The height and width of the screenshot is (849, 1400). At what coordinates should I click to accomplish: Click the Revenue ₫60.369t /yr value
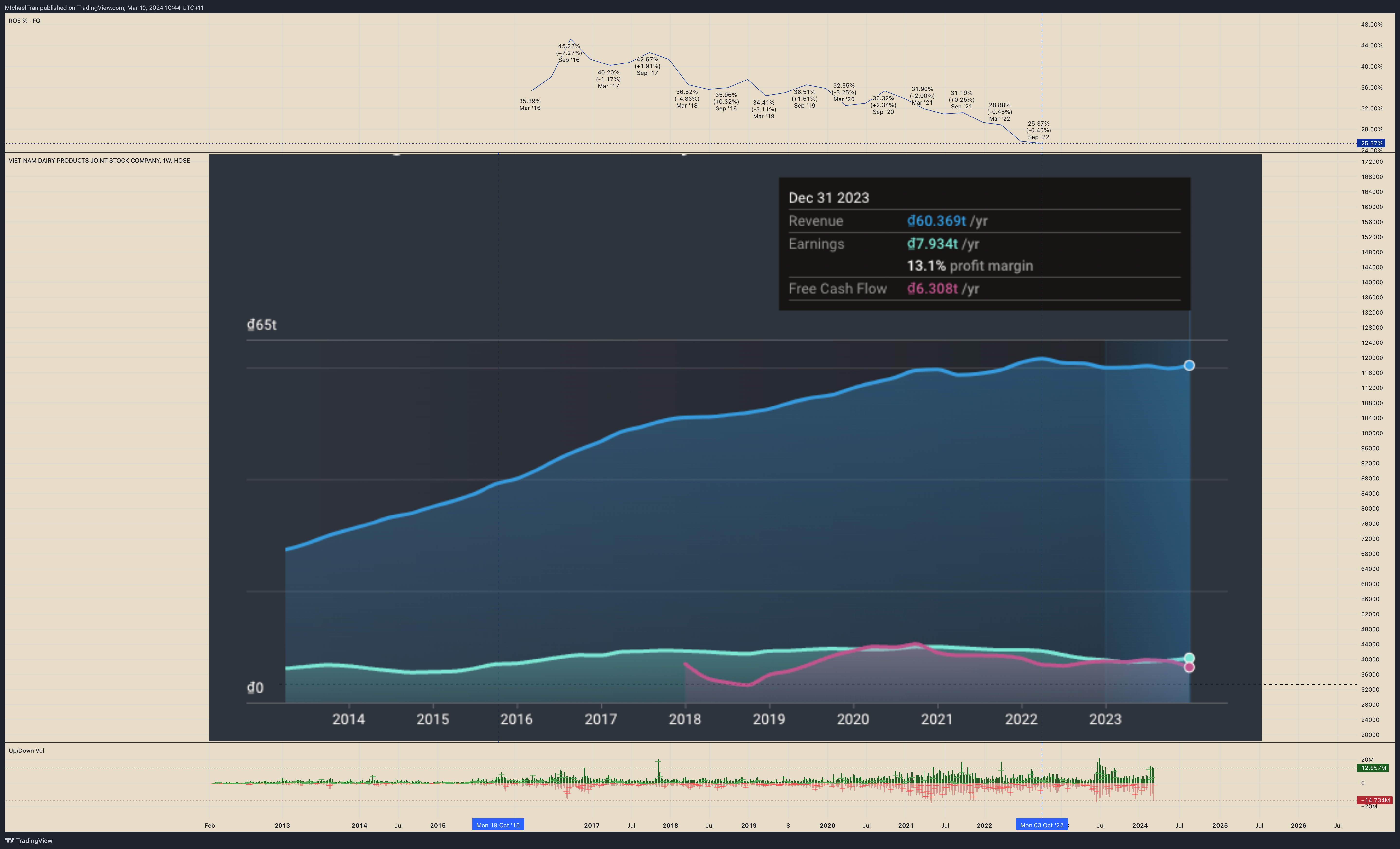pyautogui.click(x=947, y=221)
